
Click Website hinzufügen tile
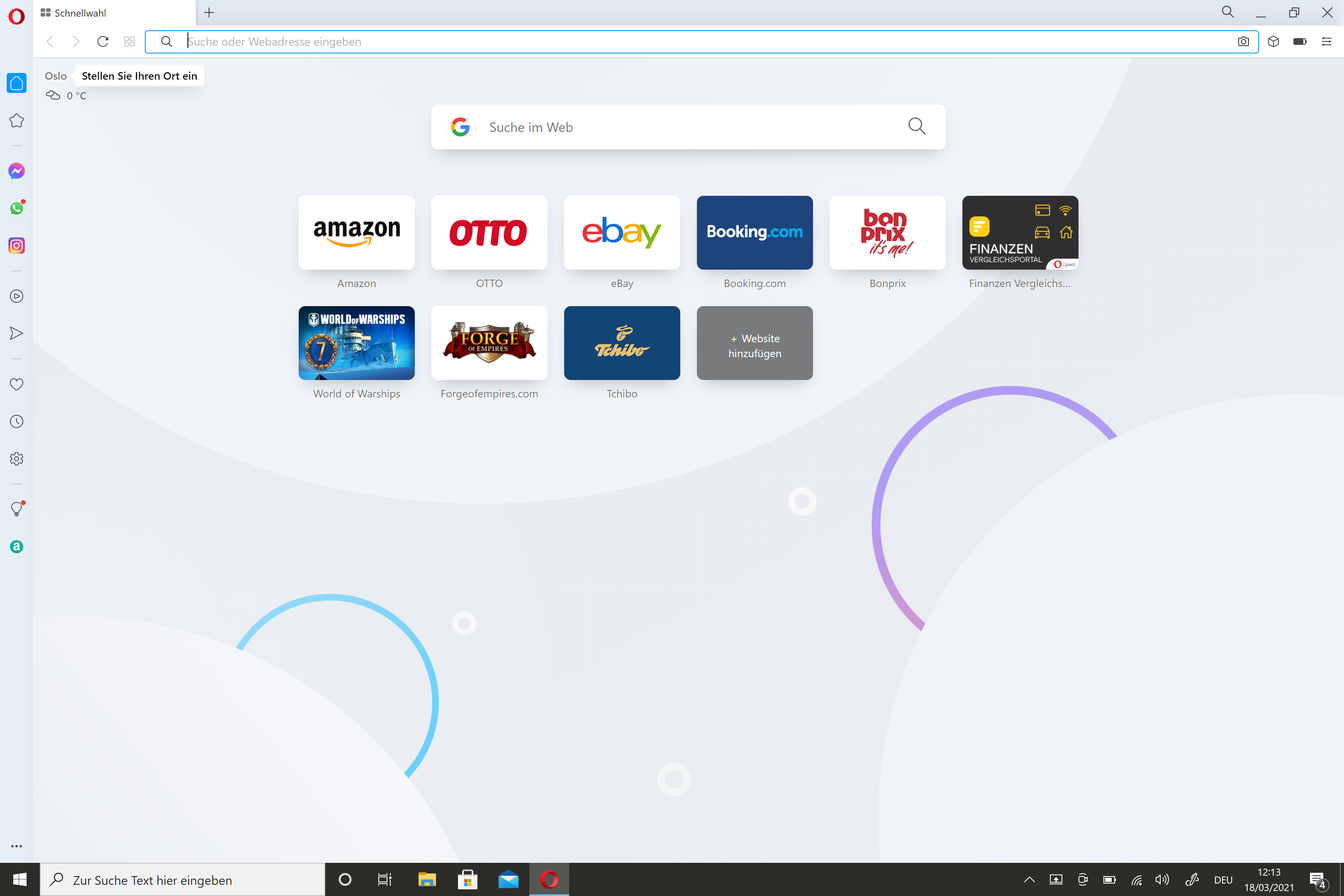(x=754, y=343)
